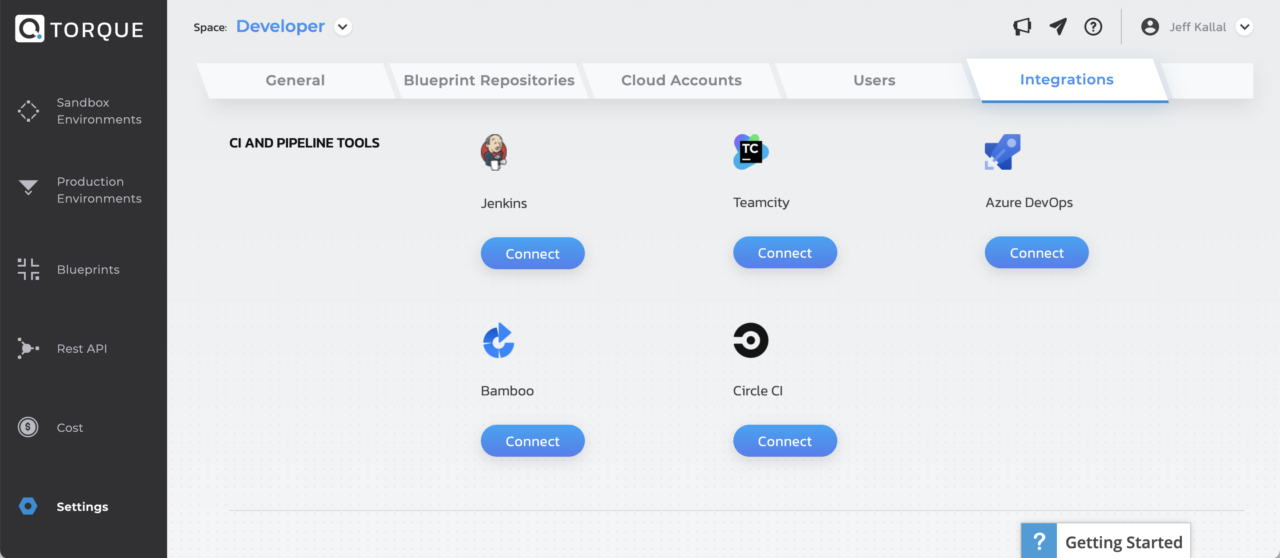Open Sandbox Environments diamond icon

[29, 111]
